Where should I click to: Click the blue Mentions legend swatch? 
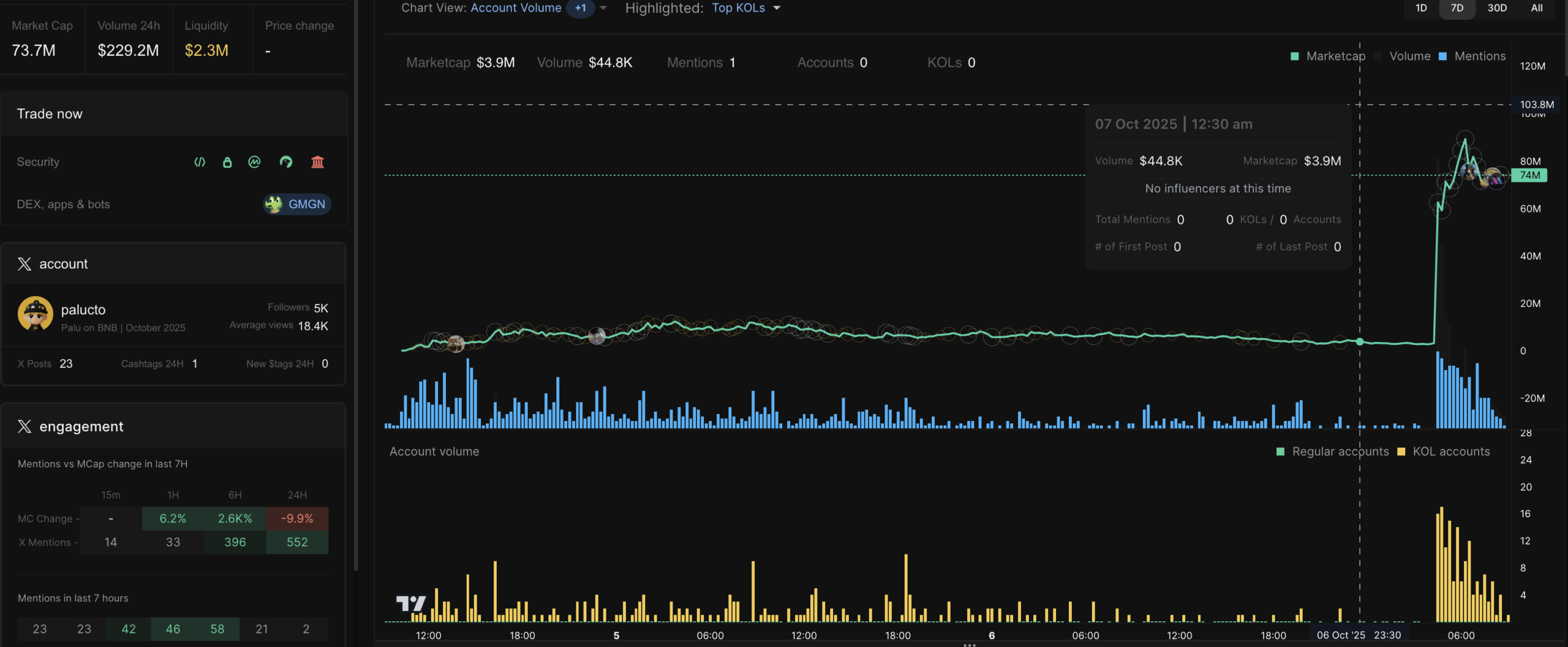(1442, 56)
